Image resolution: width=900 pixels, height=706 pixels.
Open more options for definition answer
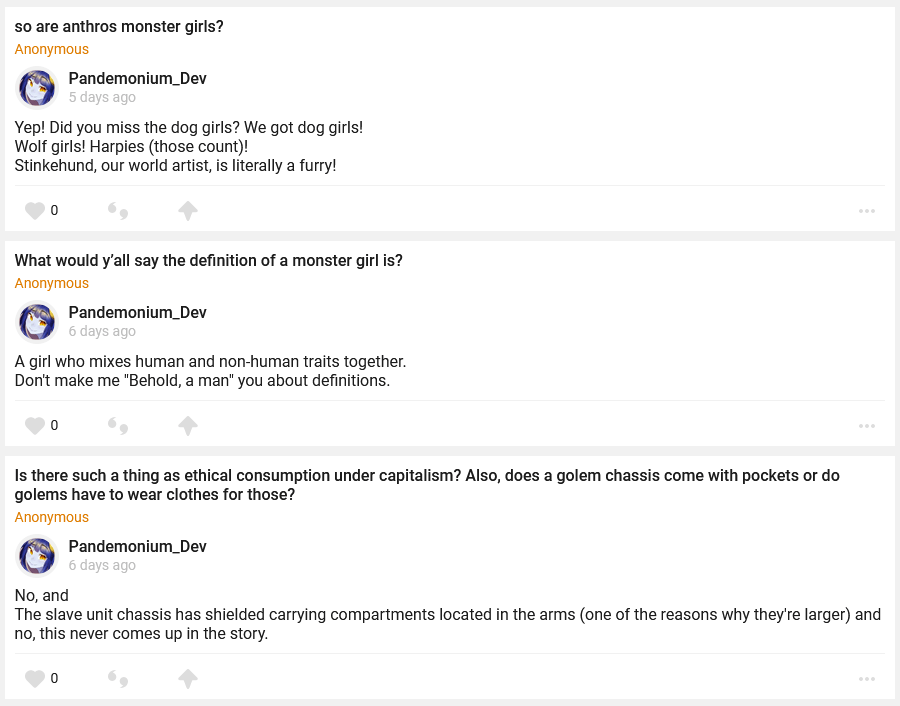(866, 426)
